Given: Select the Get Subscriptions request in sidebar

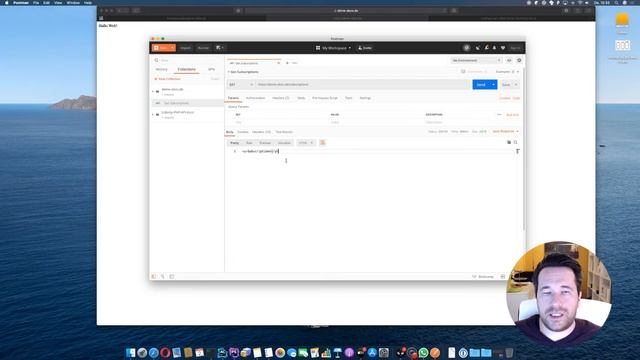Looking at the screenshot, I should point(188,103).
